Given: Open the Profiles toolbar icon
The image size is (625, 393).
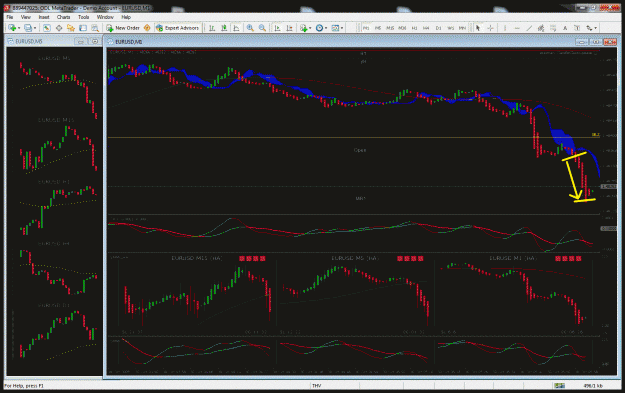Looking at the screenshot, I should pyautogui.click(x=28, y=28).
